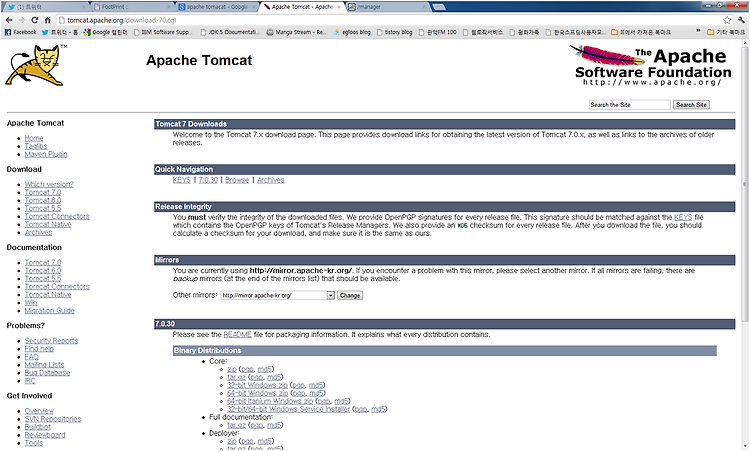This screenshot has height=451, width=750.
Task: Click the Search the Site field
Action: coord(629,105)
